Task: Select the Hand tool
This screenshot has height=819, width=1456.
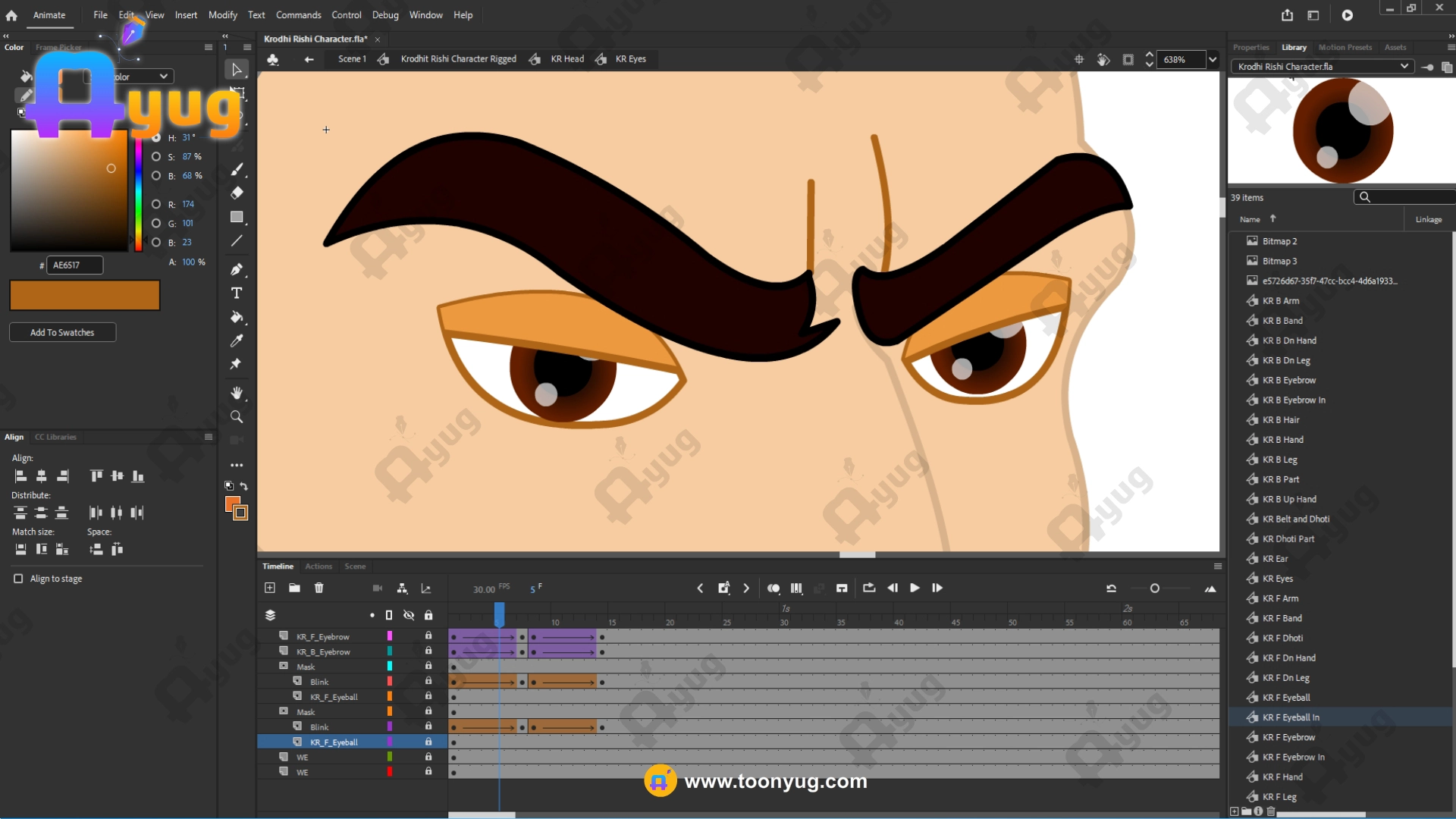Action: 237,393
